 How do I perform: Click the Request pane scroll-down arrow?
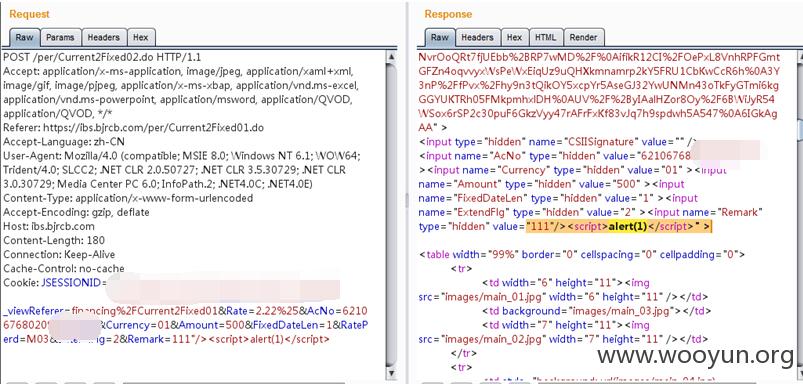[x=391, y=373]
